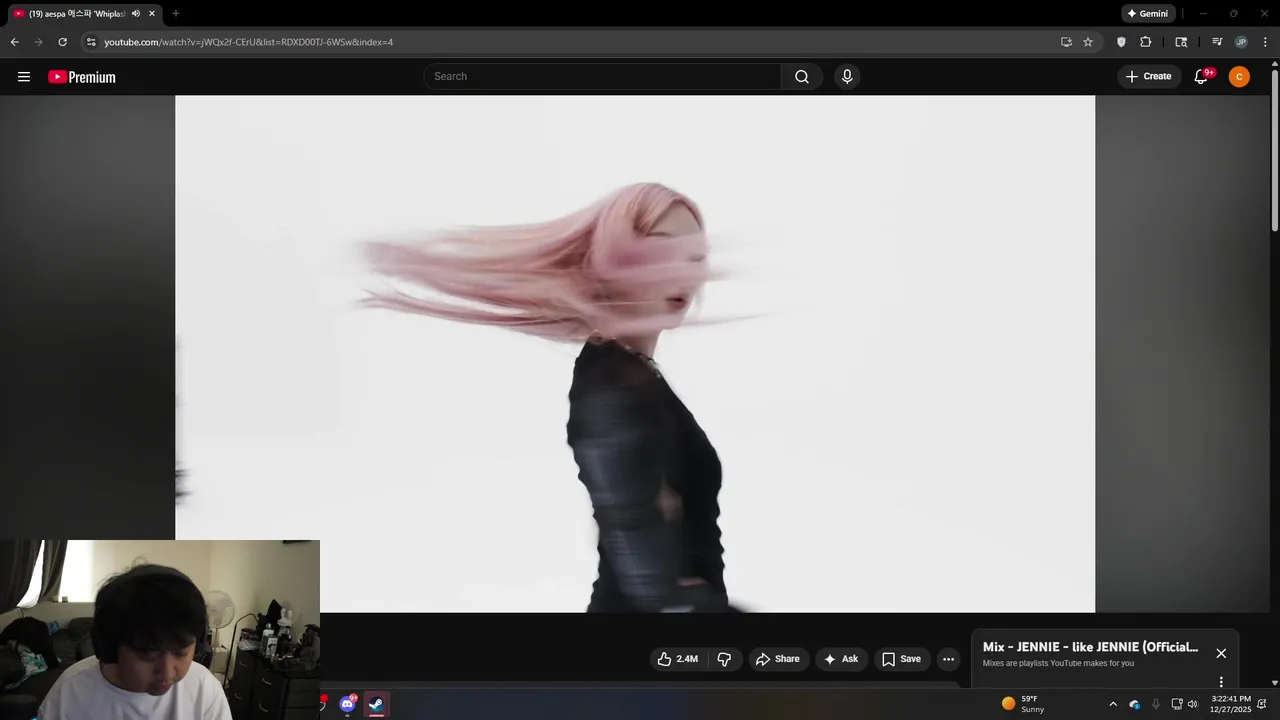Open Chrome JP profile avatar

click(1241, 42)
